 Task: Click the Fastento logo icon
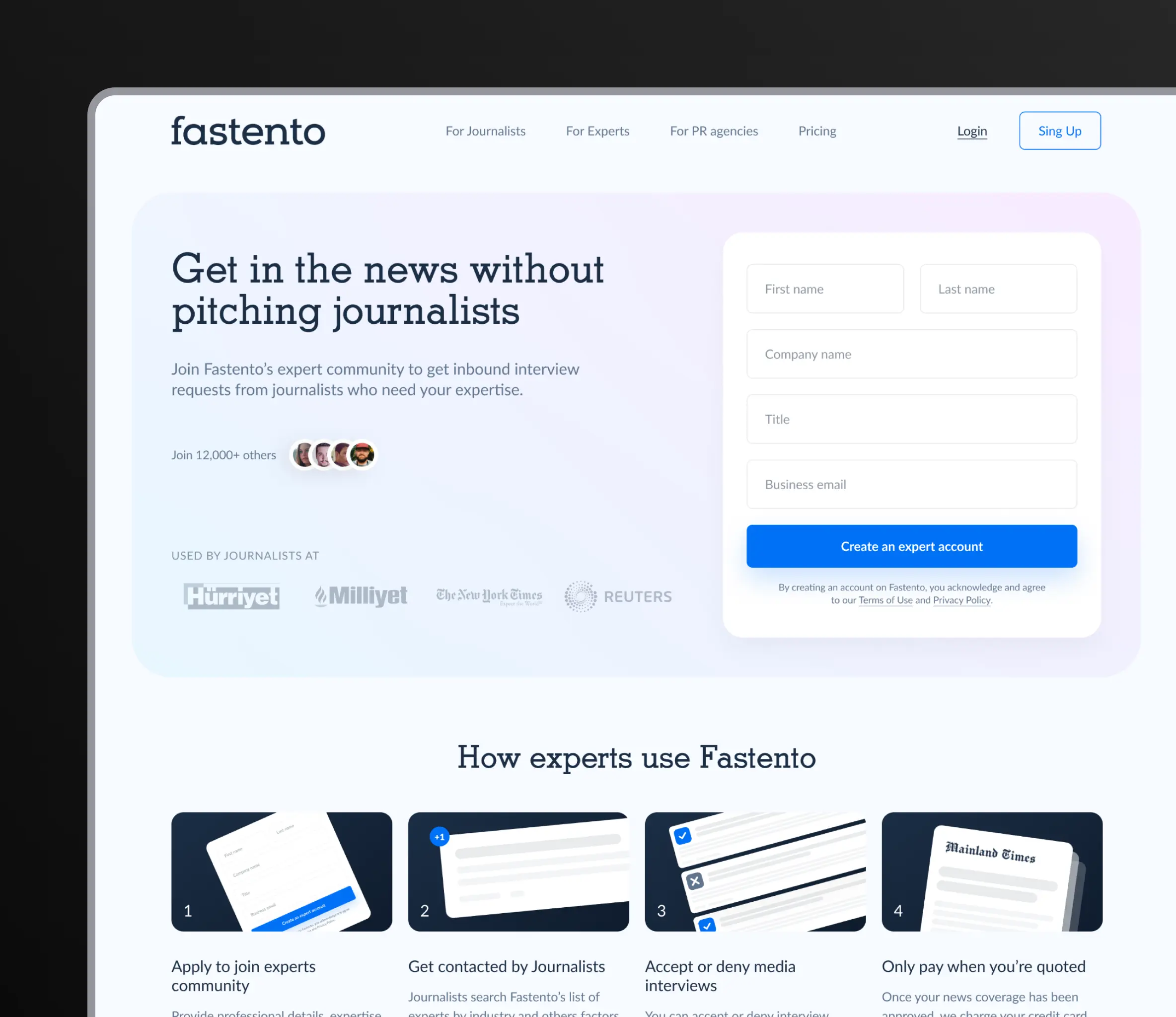(249, 130)
